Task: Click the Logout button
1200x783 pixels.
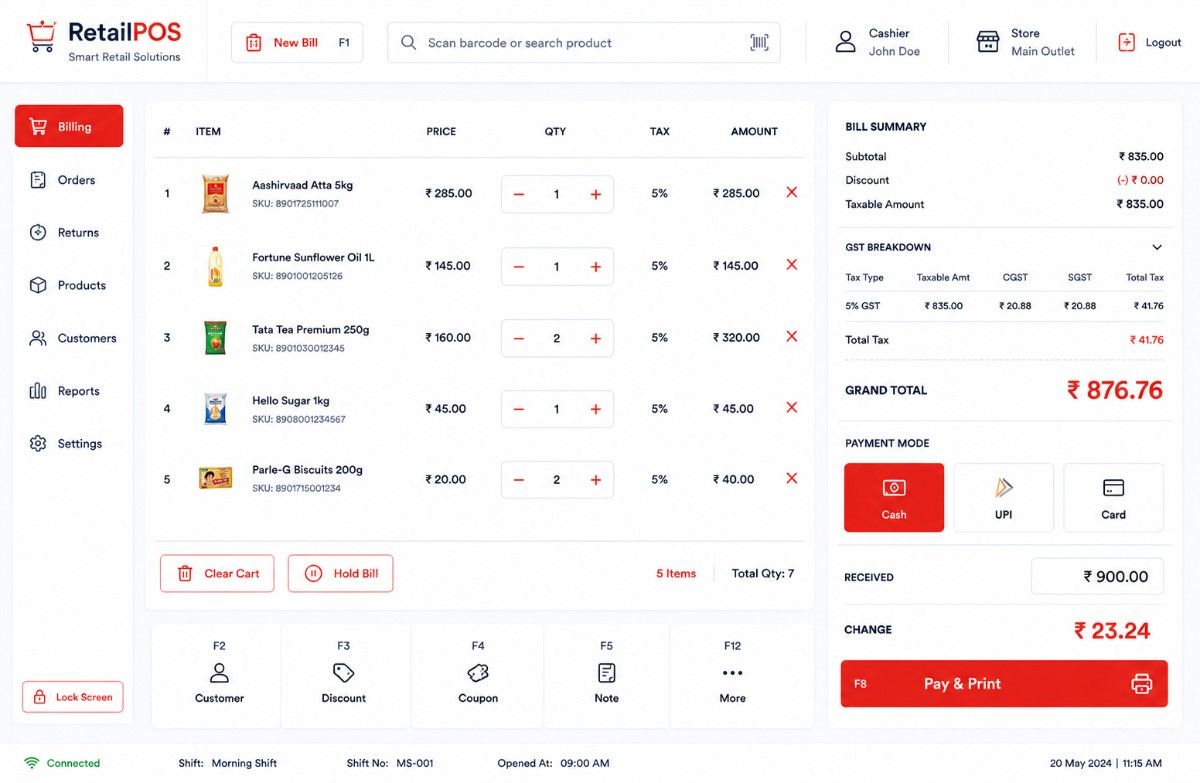Action: 1149,42
